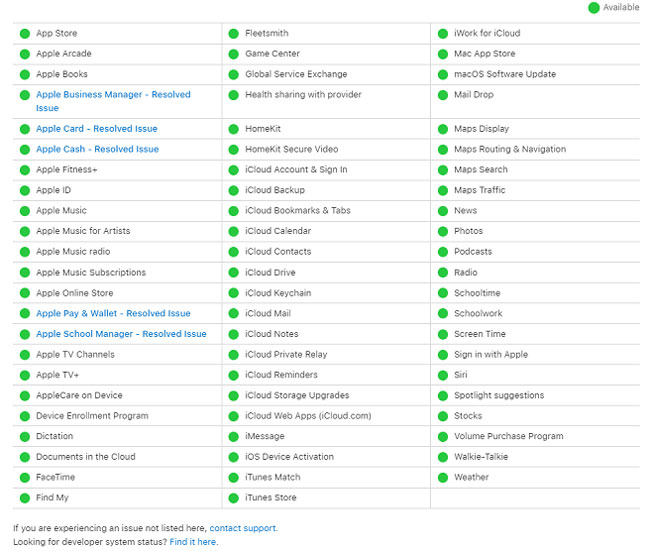Select Maps Routing & Navigation entry
650x551 pixels.
pos(510,149)
